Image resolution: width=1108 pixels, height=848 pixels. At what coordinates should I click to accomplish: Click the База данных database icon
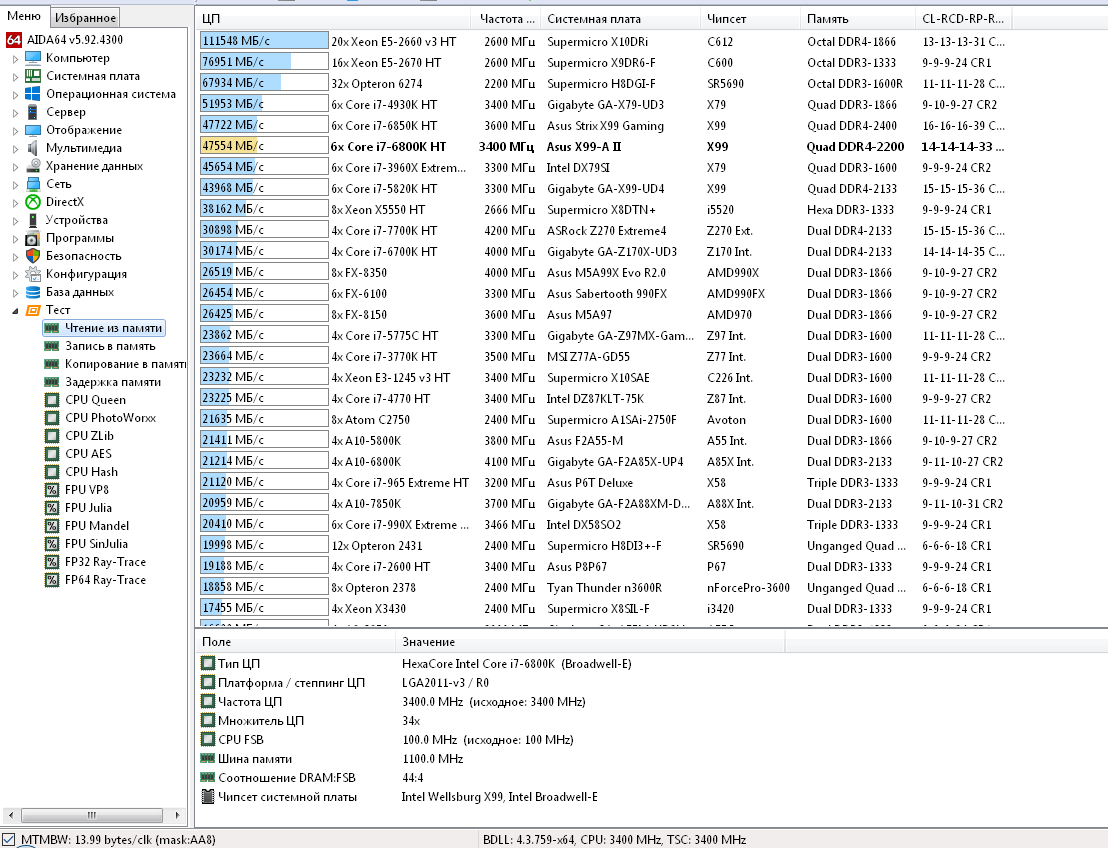coord(33,292)
